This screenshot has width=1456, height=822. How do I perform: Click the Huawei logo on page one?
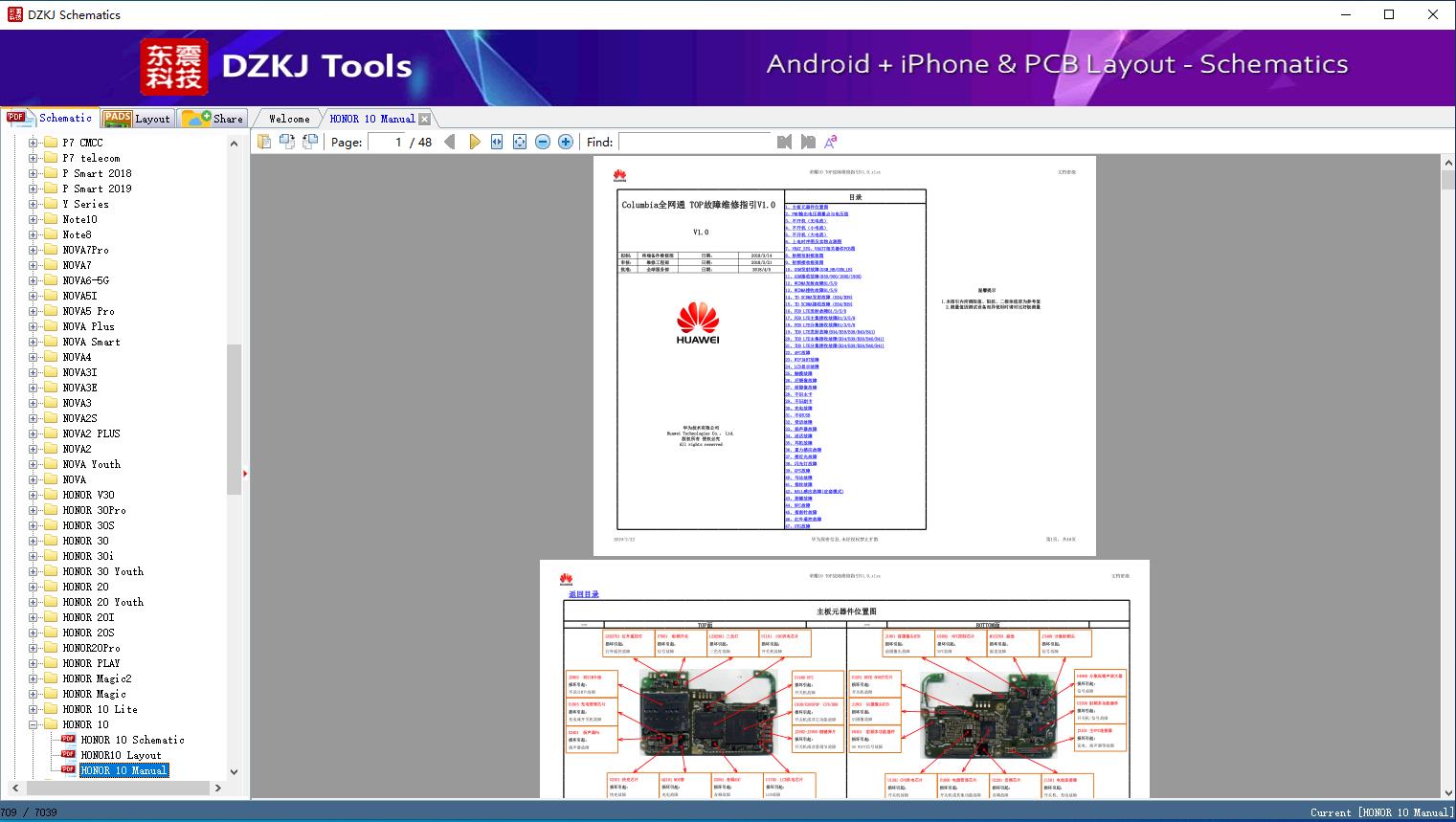tap(697, 323)
